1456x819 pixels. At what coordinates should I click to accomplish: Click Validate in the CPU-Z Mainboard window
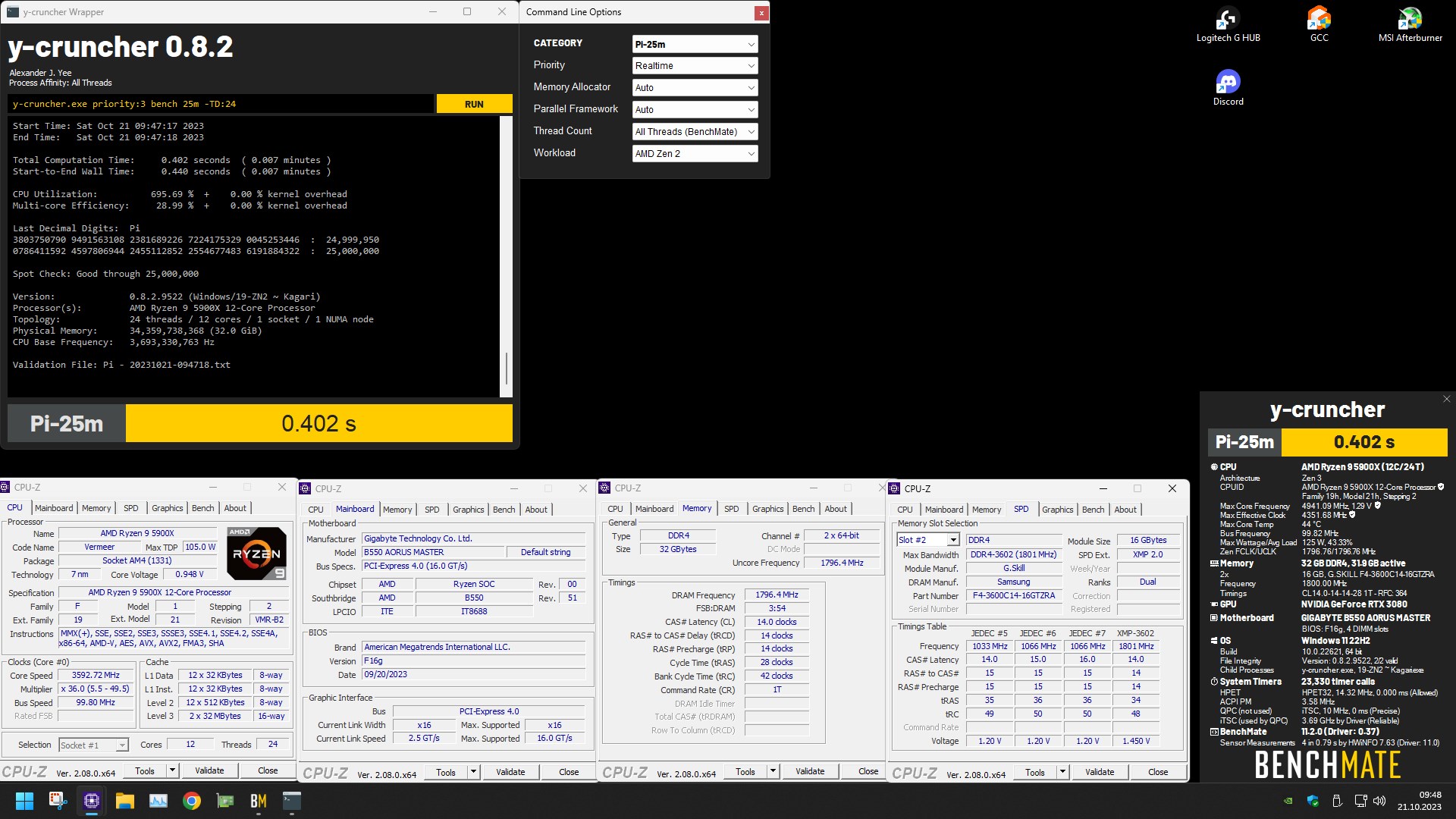510,772
